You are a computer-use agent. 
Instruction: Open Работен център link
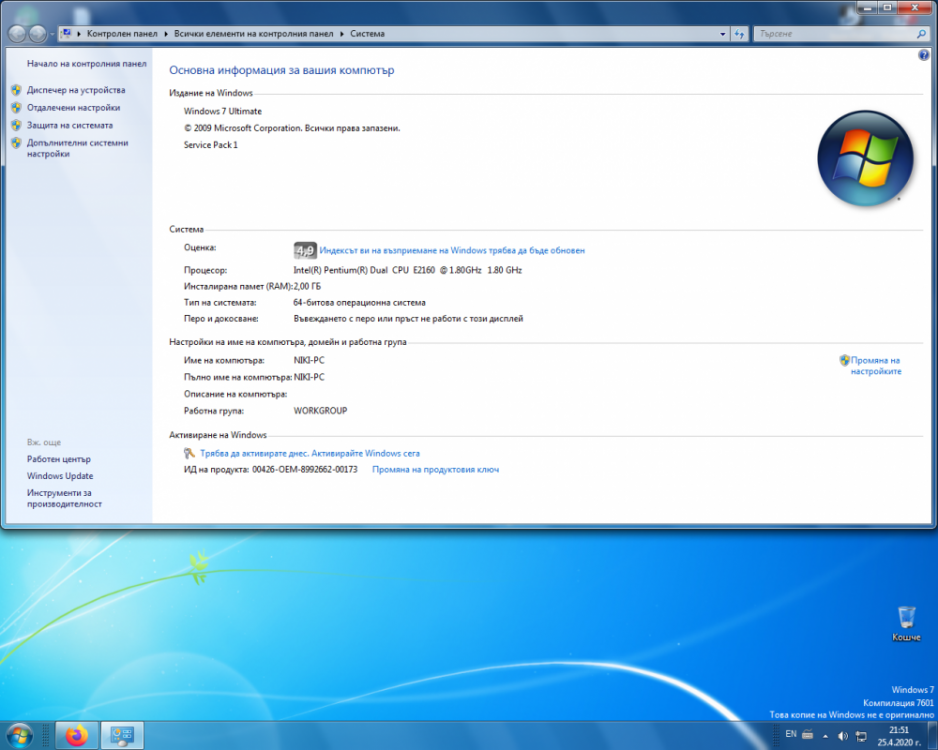59,459
